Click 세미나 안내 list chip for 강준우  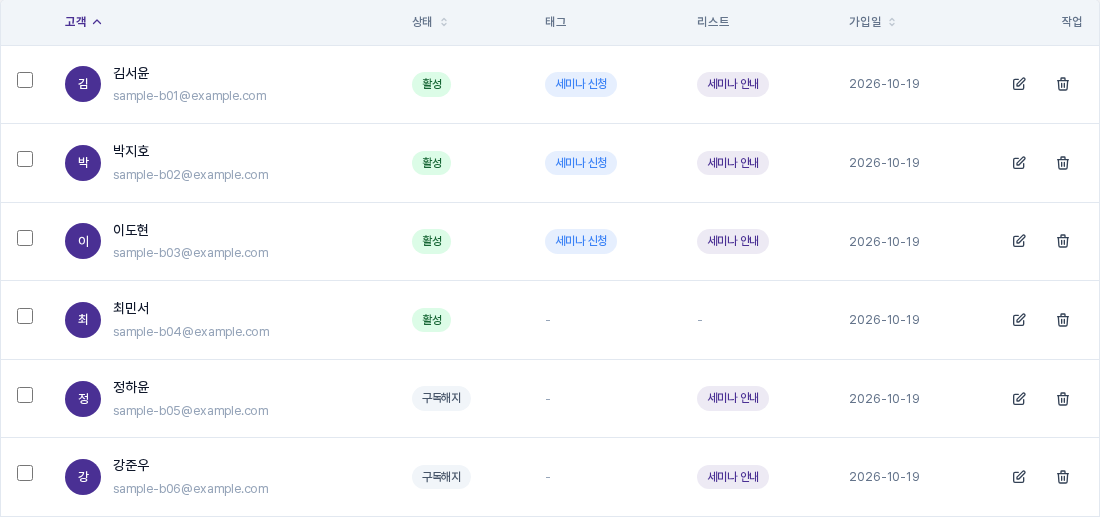pyautogui.click(x=732, y=477)
